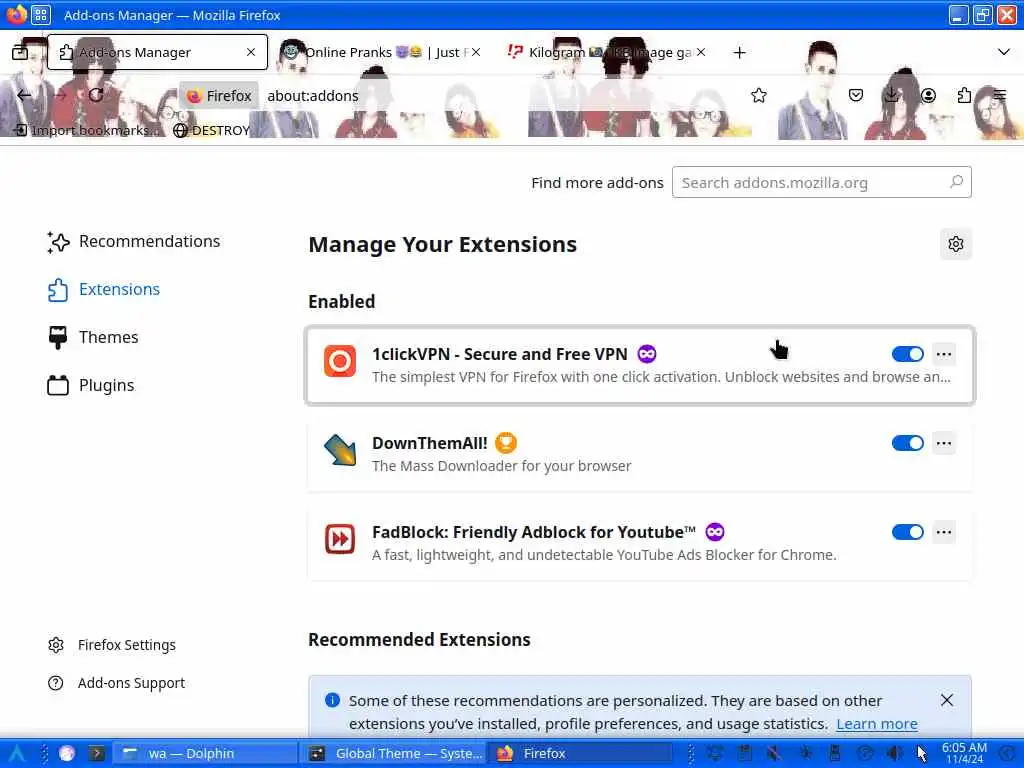Open the Firefox account icon
The width and height of the screenshot is (1024, 768).
(928, 95)
